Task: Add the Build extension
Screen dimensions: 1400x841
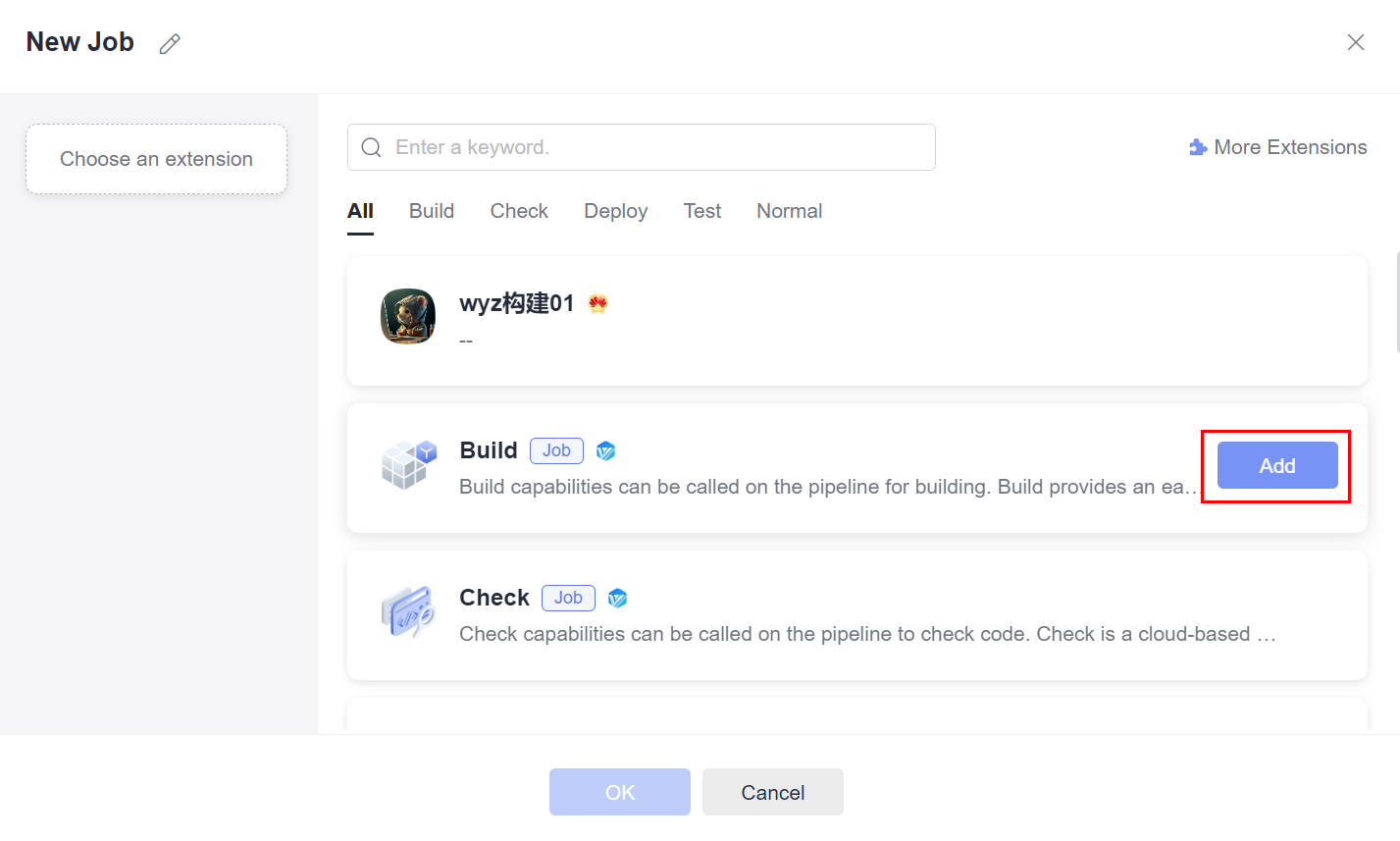Action: (x=1276, y=465)
